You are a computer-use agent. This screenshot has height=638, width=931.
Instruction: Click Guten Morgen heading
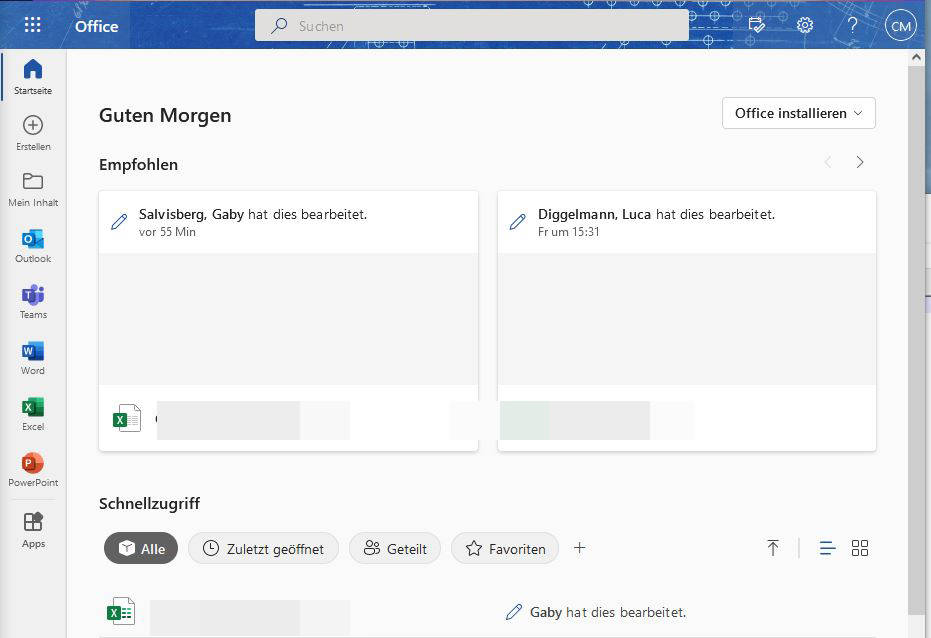pyautogui.click(x=165, y=115)
